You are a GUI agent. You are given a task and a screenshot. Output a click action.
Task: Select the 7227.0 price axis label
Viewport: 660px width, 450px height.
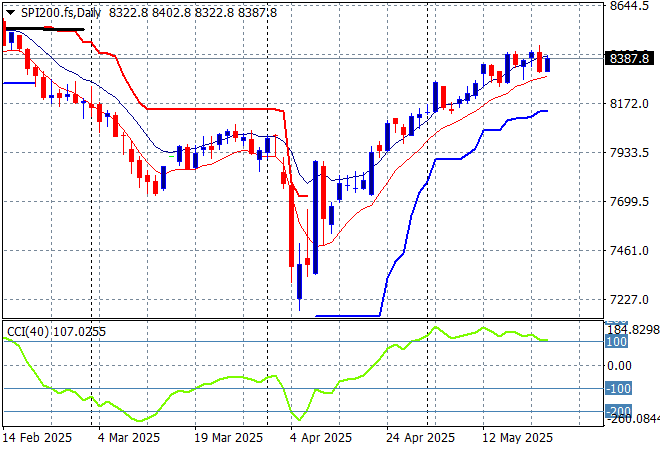pos(629,300)
